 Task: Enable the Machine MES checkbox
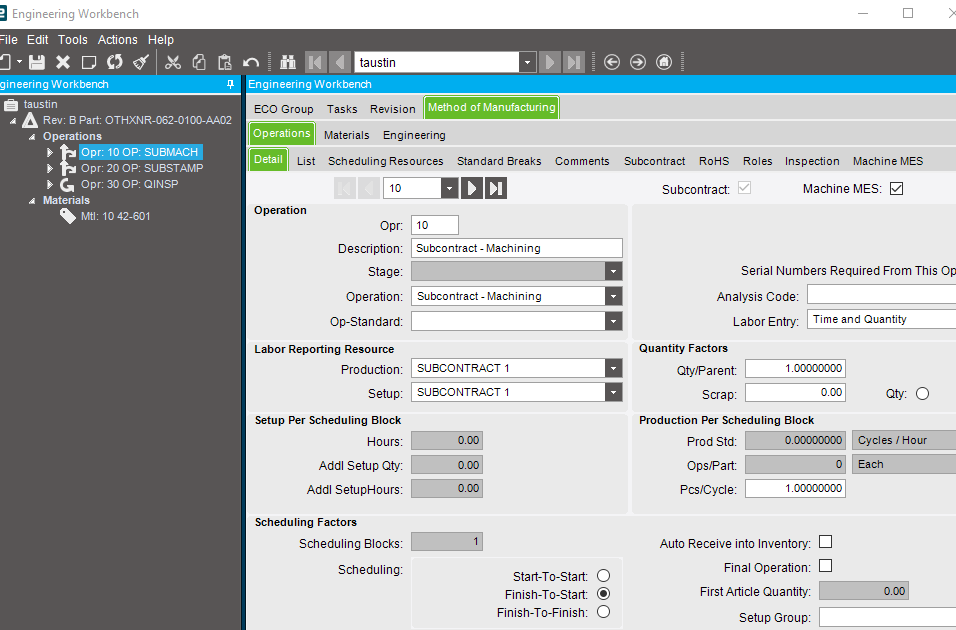(896, 188)
